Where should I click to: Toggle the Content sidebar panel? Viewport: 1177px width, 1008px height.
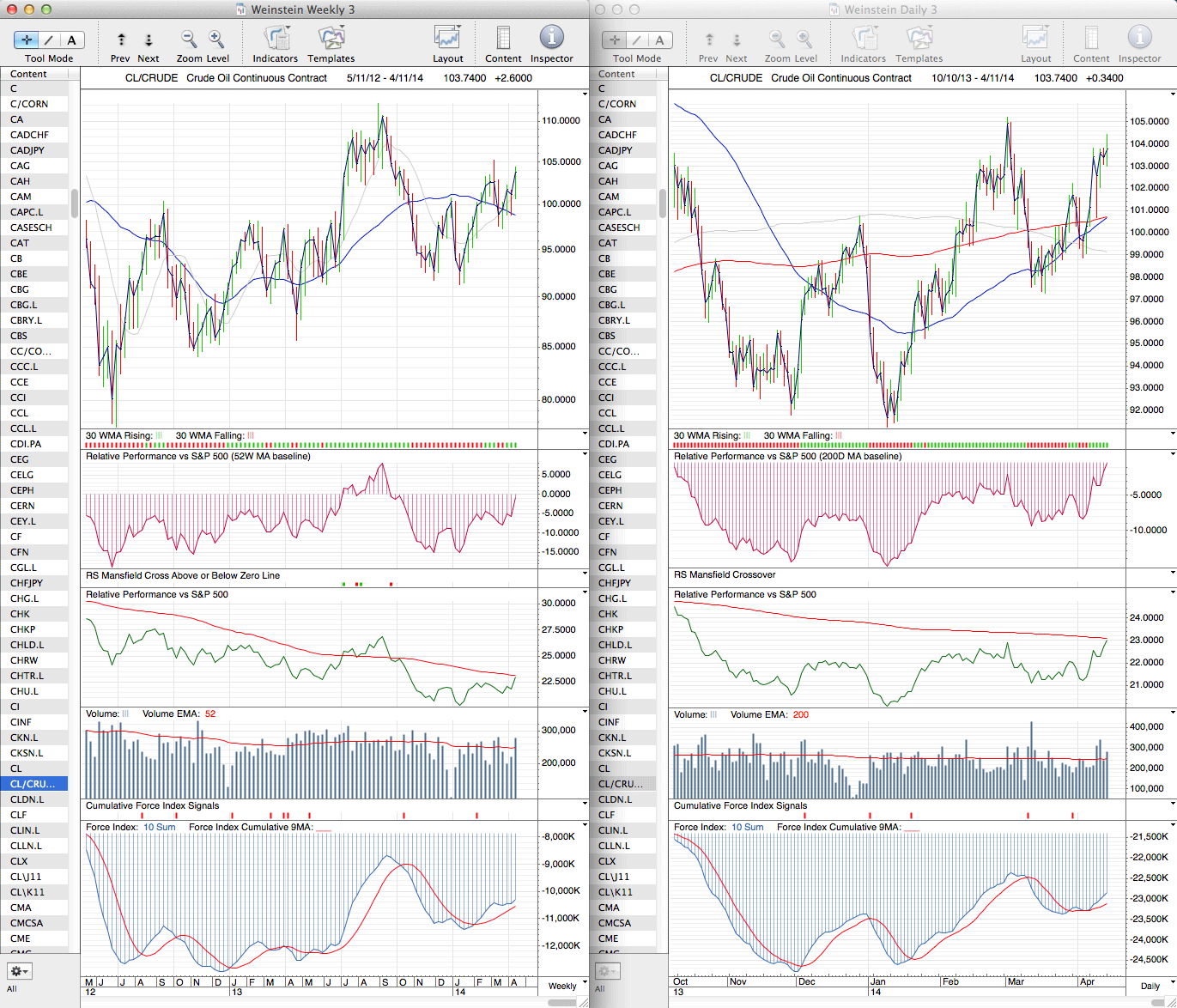(x=503, y=39)
